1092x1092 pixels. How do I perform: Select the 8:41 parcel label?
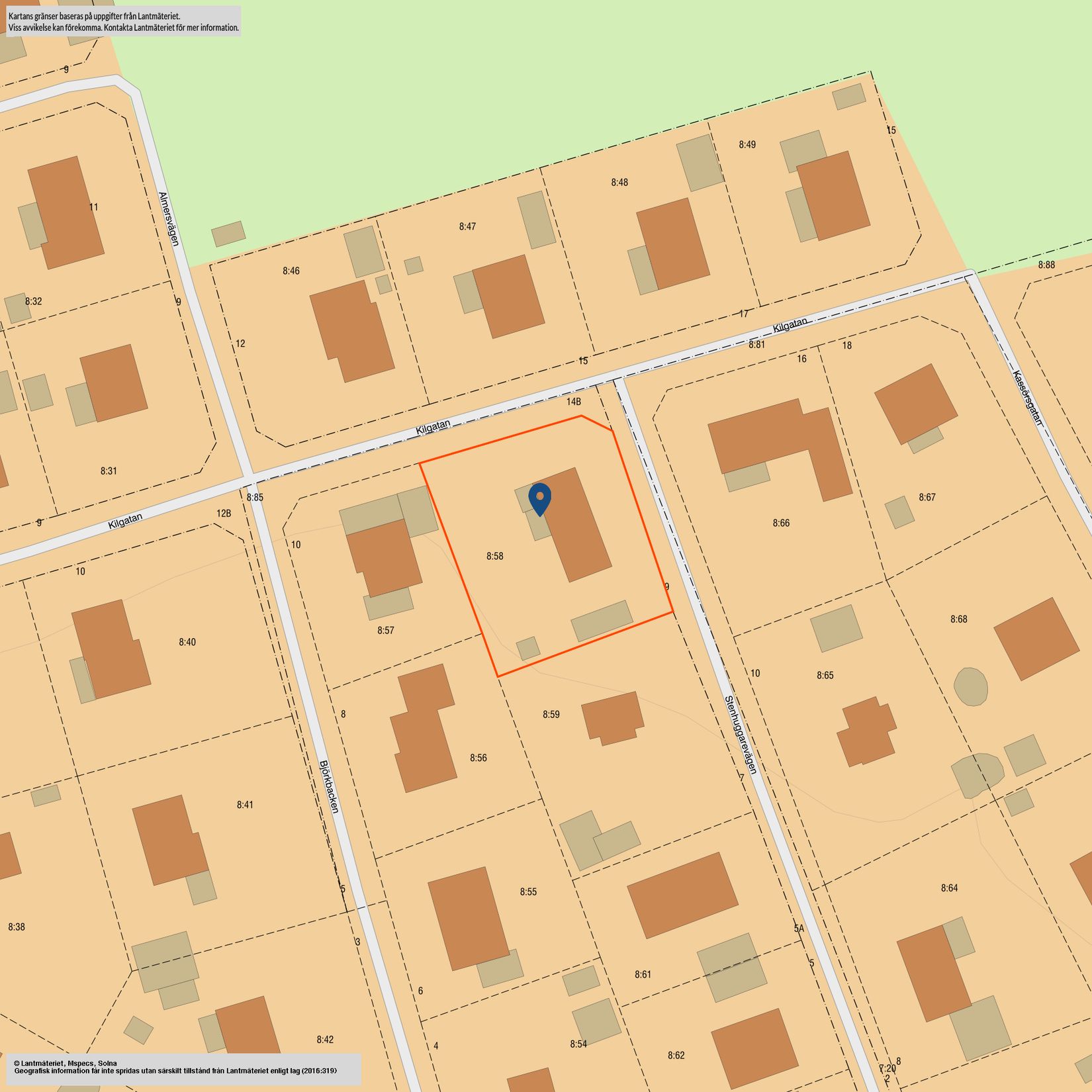pos(245,805)
